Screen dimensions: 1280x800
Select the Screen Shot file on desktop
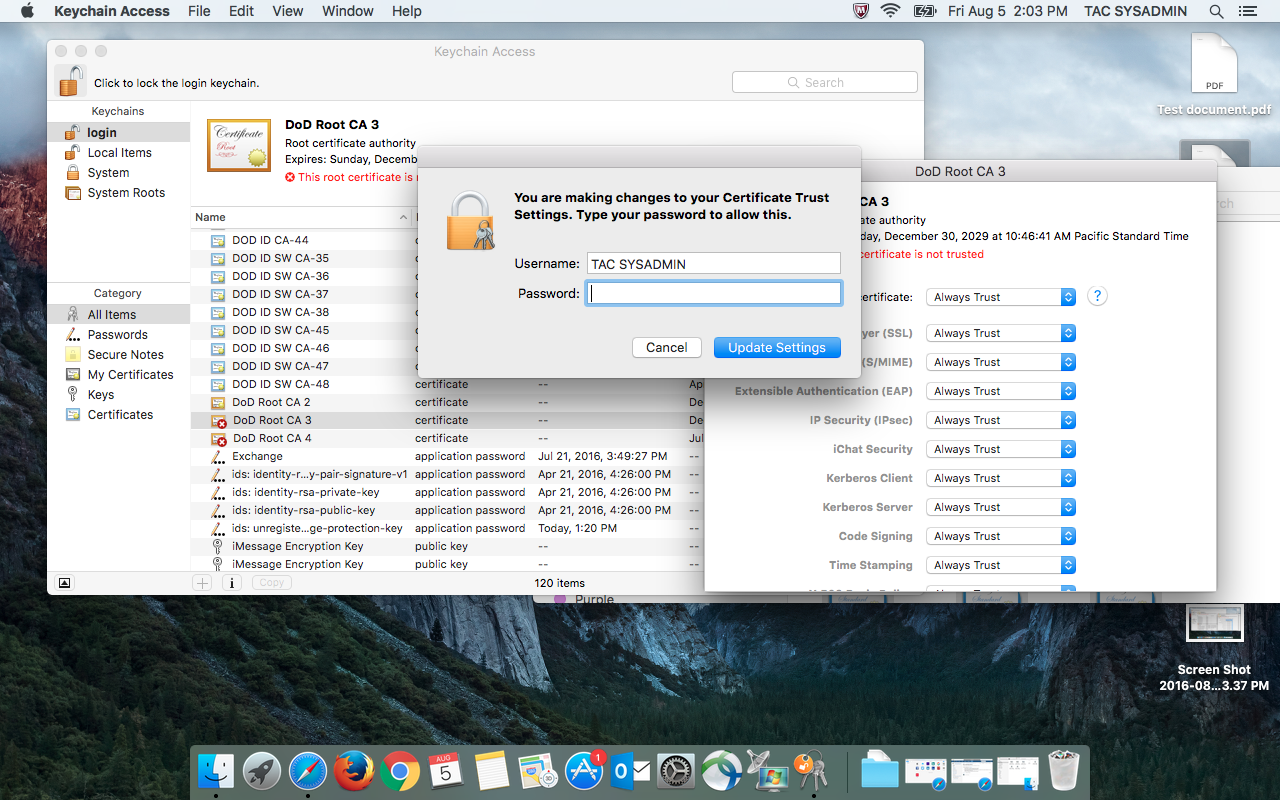[x=1214, y=647]
